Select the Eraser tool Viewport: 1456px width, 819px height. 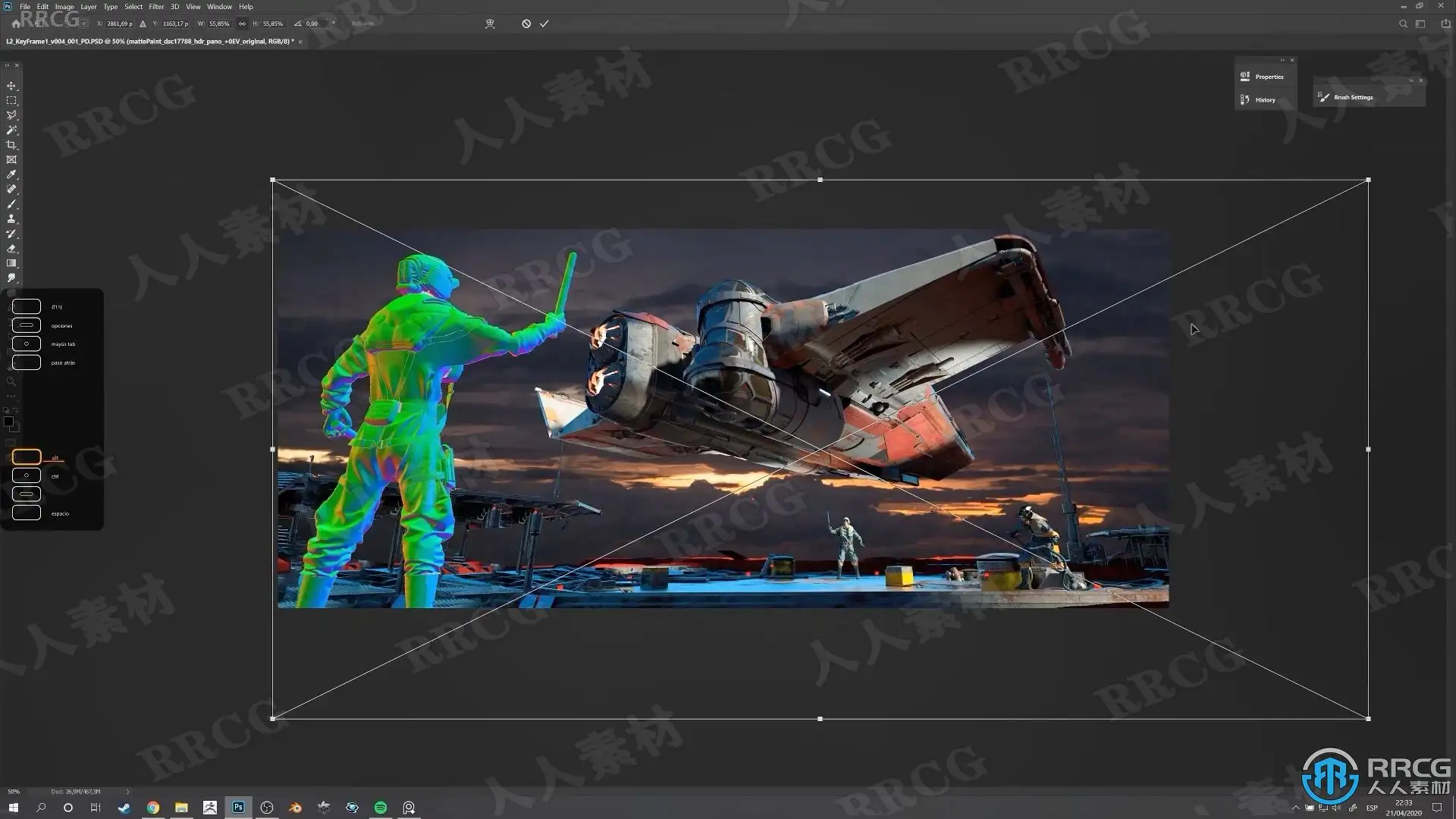point(11,249)
